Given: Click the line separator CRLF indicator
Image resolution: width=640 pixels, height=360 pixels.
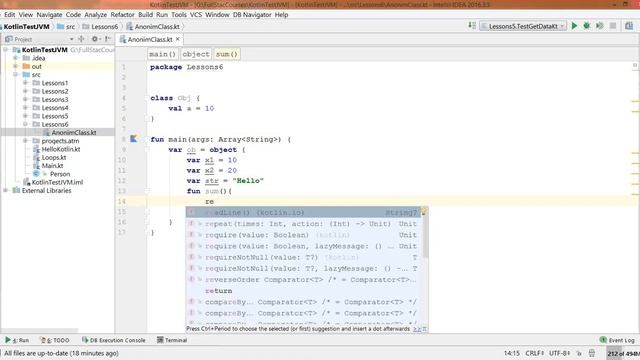Looking at the screenshot, I should (534, 353).
